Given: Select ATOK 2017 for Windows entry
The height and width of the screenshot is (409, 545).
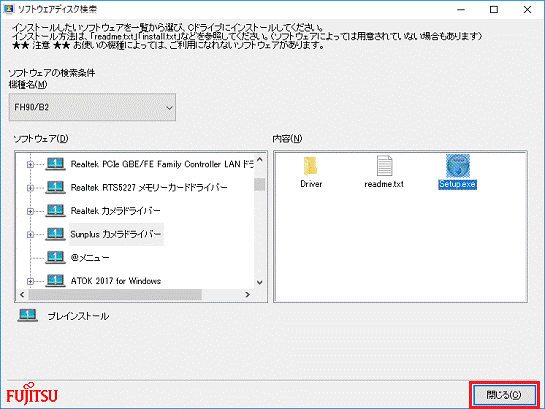Looking at the screenshot, I should 116,281.
